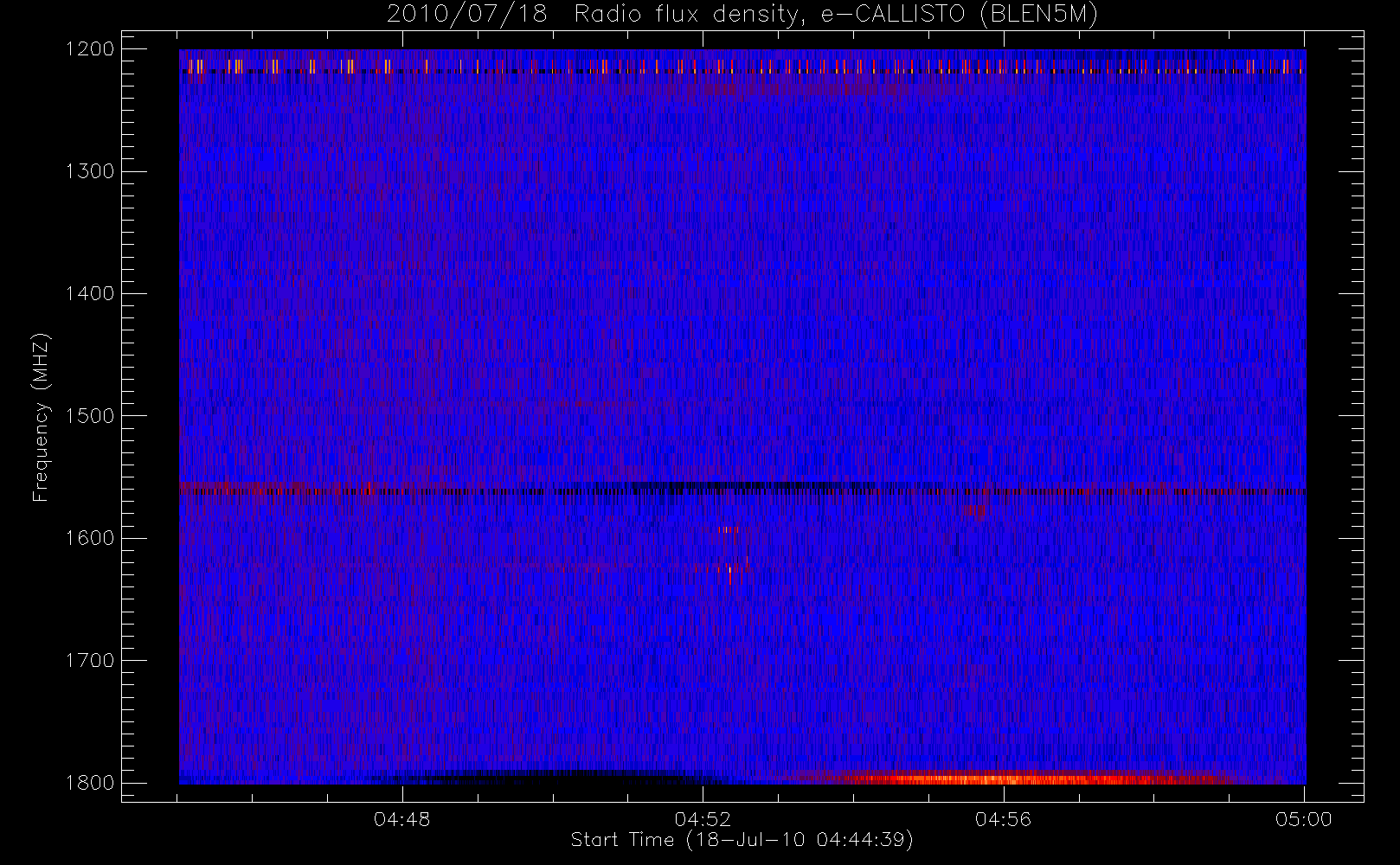Click the 1300 frequency tick label
This screenshot has width=1400, height=865.
click(x=90, y=171)
